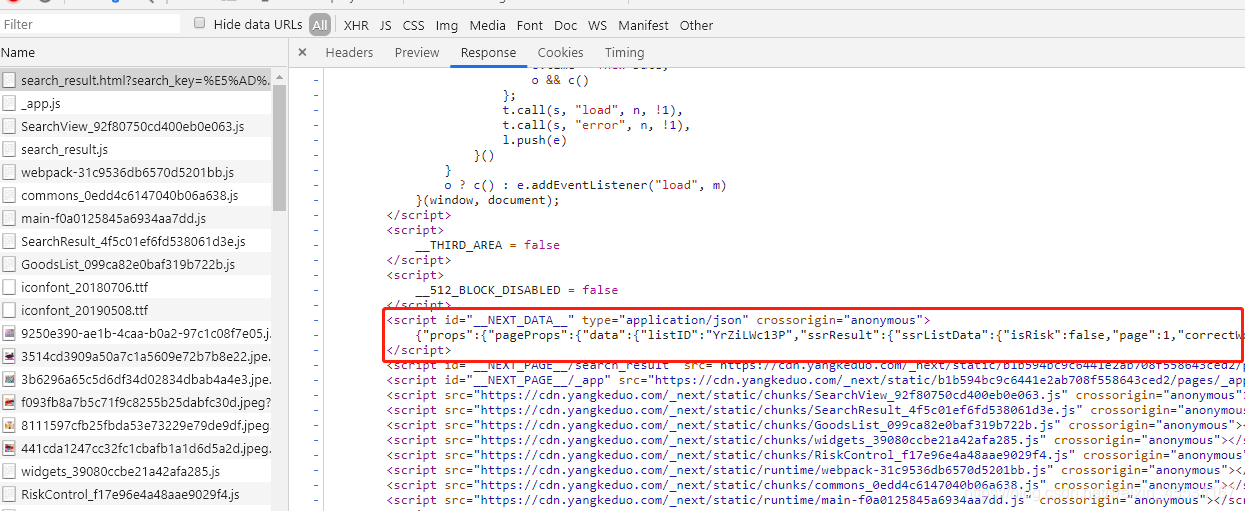Toggle the Hide data URLs checkbox
Viewport: 1245px width, 511px height.
coord(200,23)
